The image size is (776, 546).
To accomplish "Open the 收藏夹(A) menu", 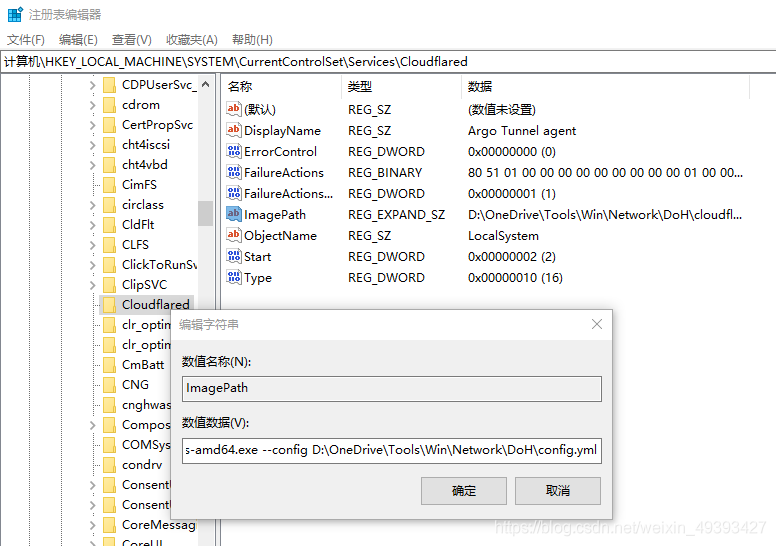I will click(x=192, y=40).
